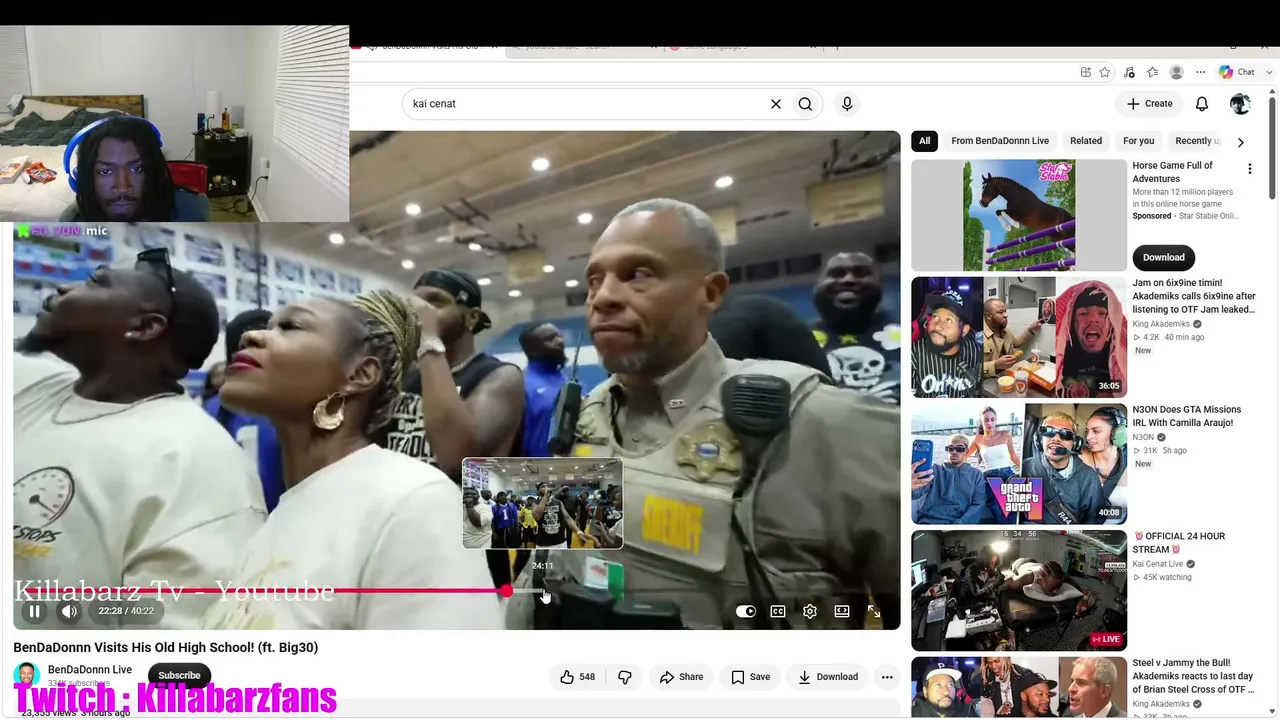Open the Steel v Jammy video thumbnail
Screen dimensions: 1280x720
pyautogui.click(x=1019, y=686)
